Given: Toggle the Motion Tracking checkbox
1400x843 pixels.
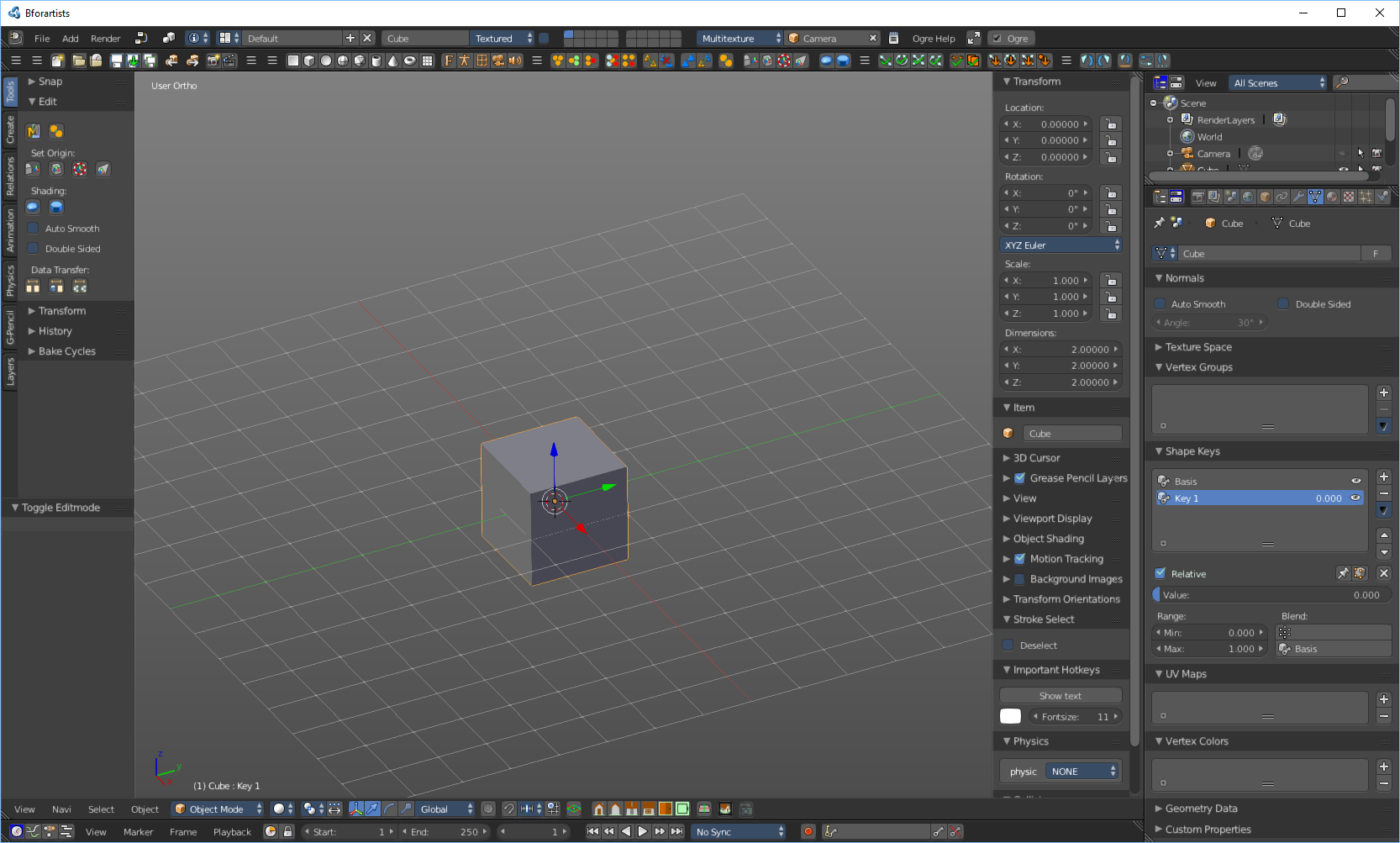Looking at the screenshot, I should pos(1019,559).
